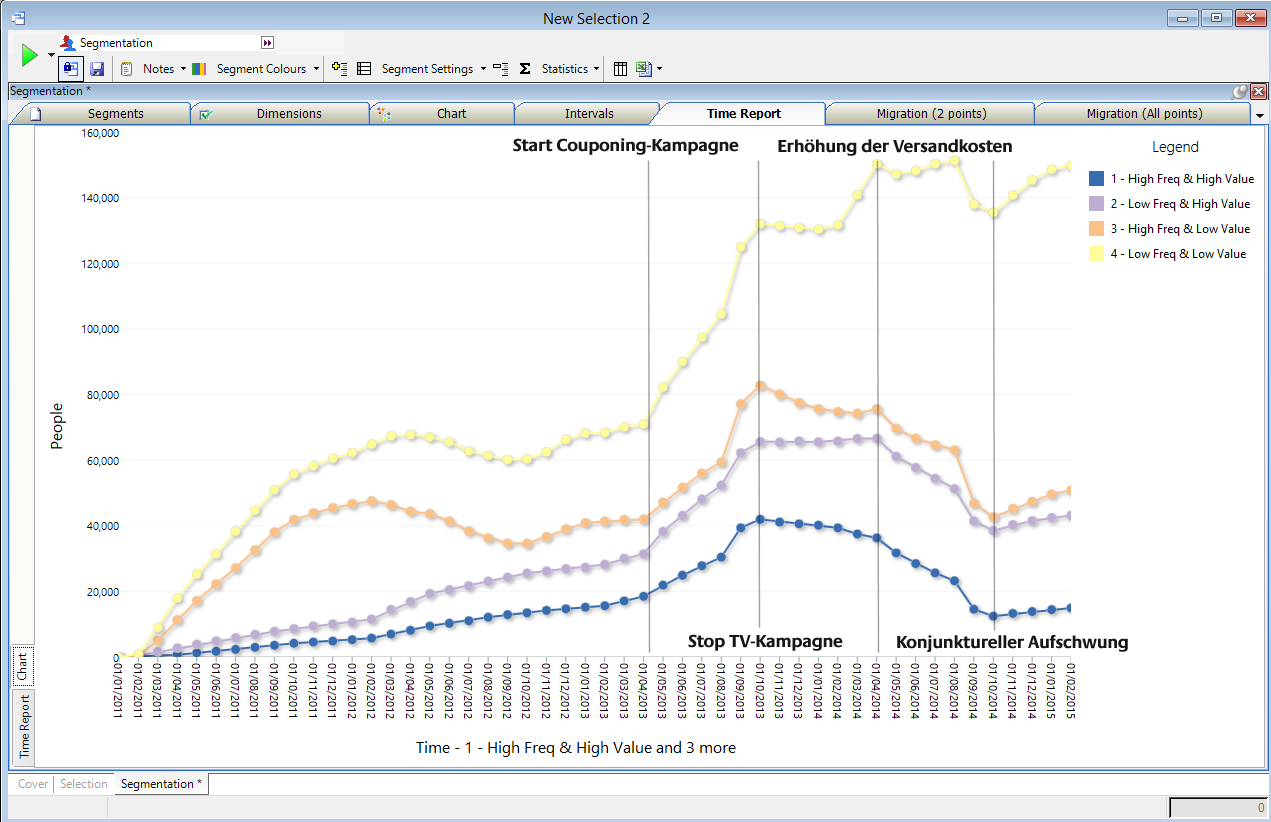Toggle the lock icon in the toolbar
Viewport: 1271px width, 822px height.
pos(70,69)
